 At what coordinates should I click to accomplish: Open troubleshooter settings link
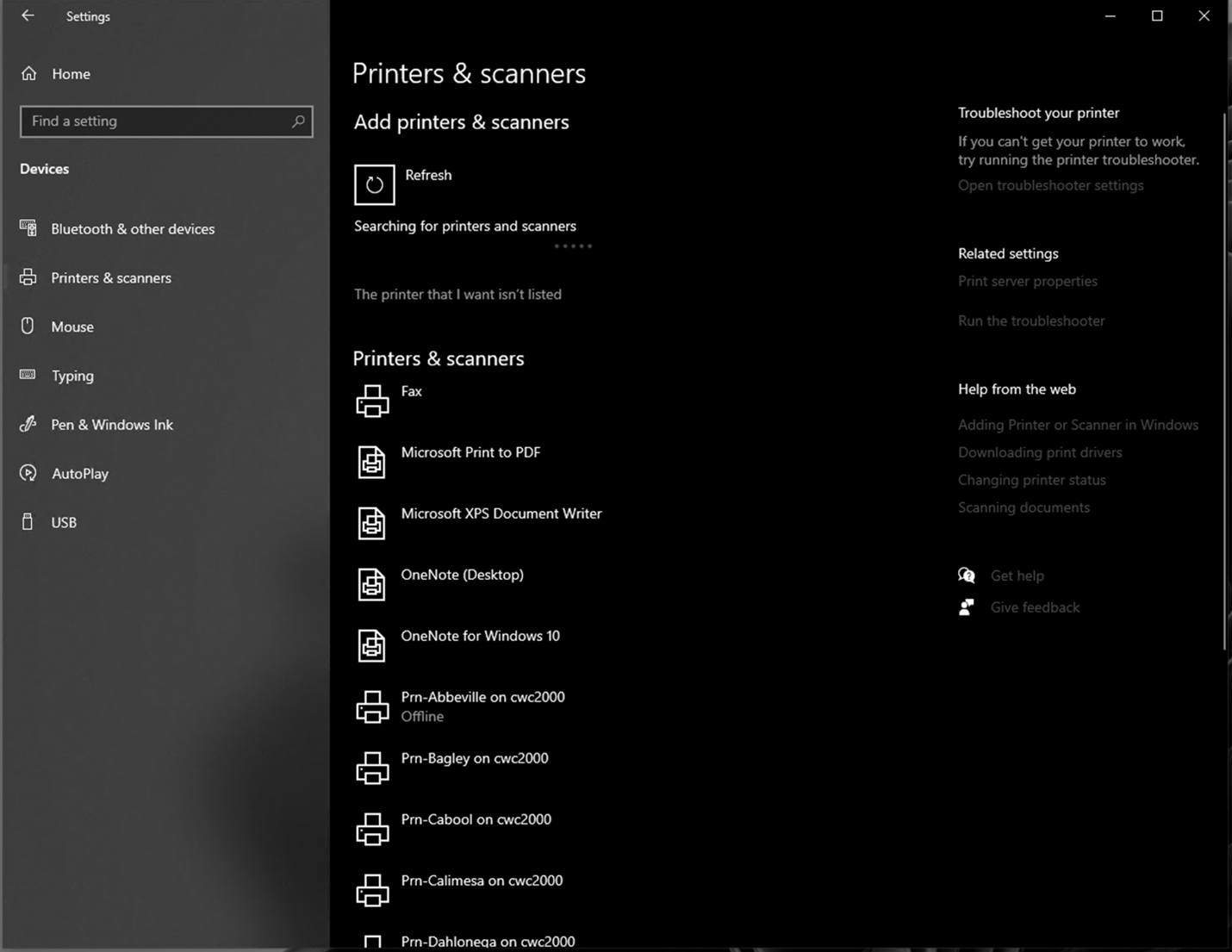click(1050, 185)
